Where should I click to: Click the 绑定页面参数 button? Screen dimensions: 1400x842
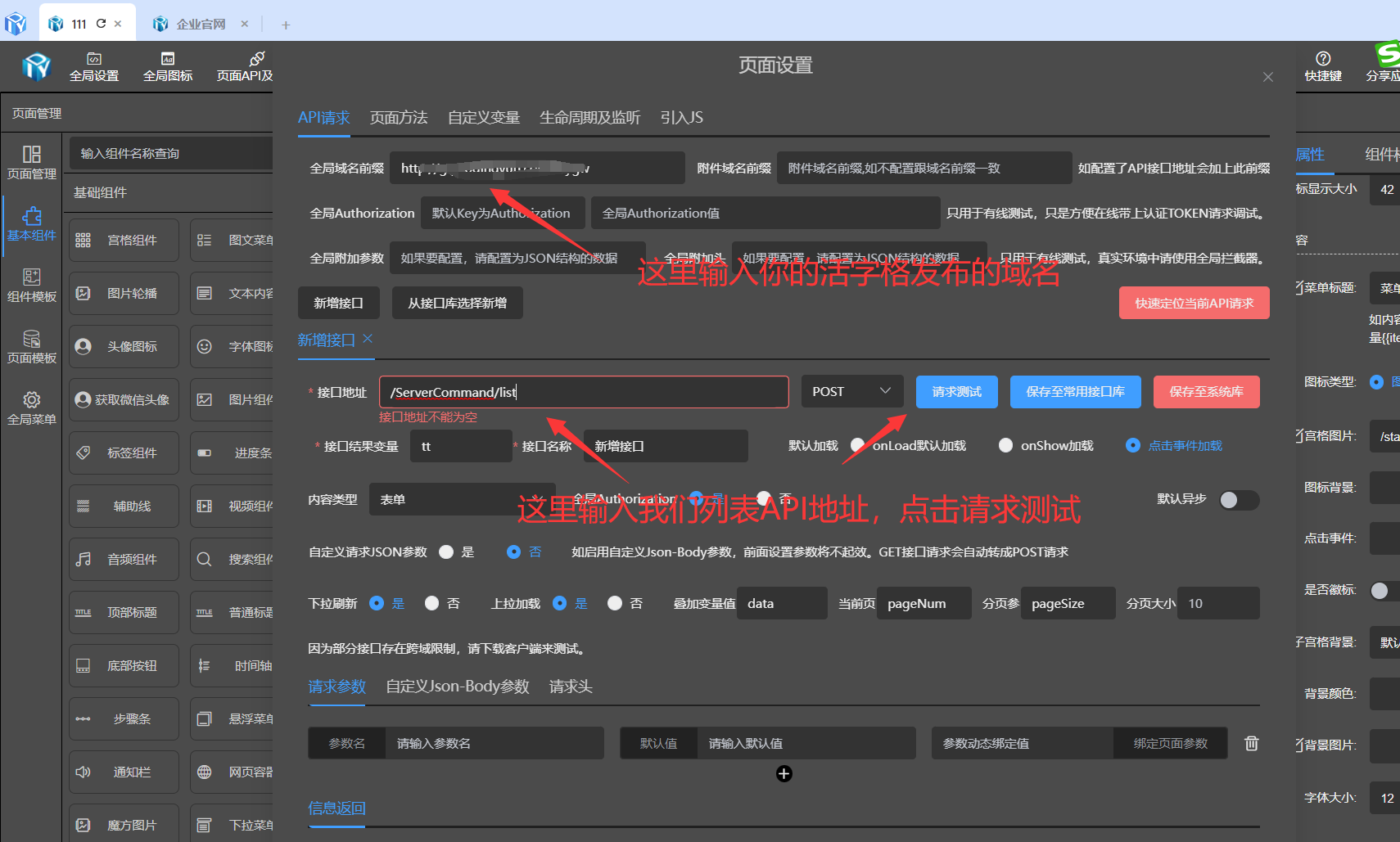(1171, 743)
